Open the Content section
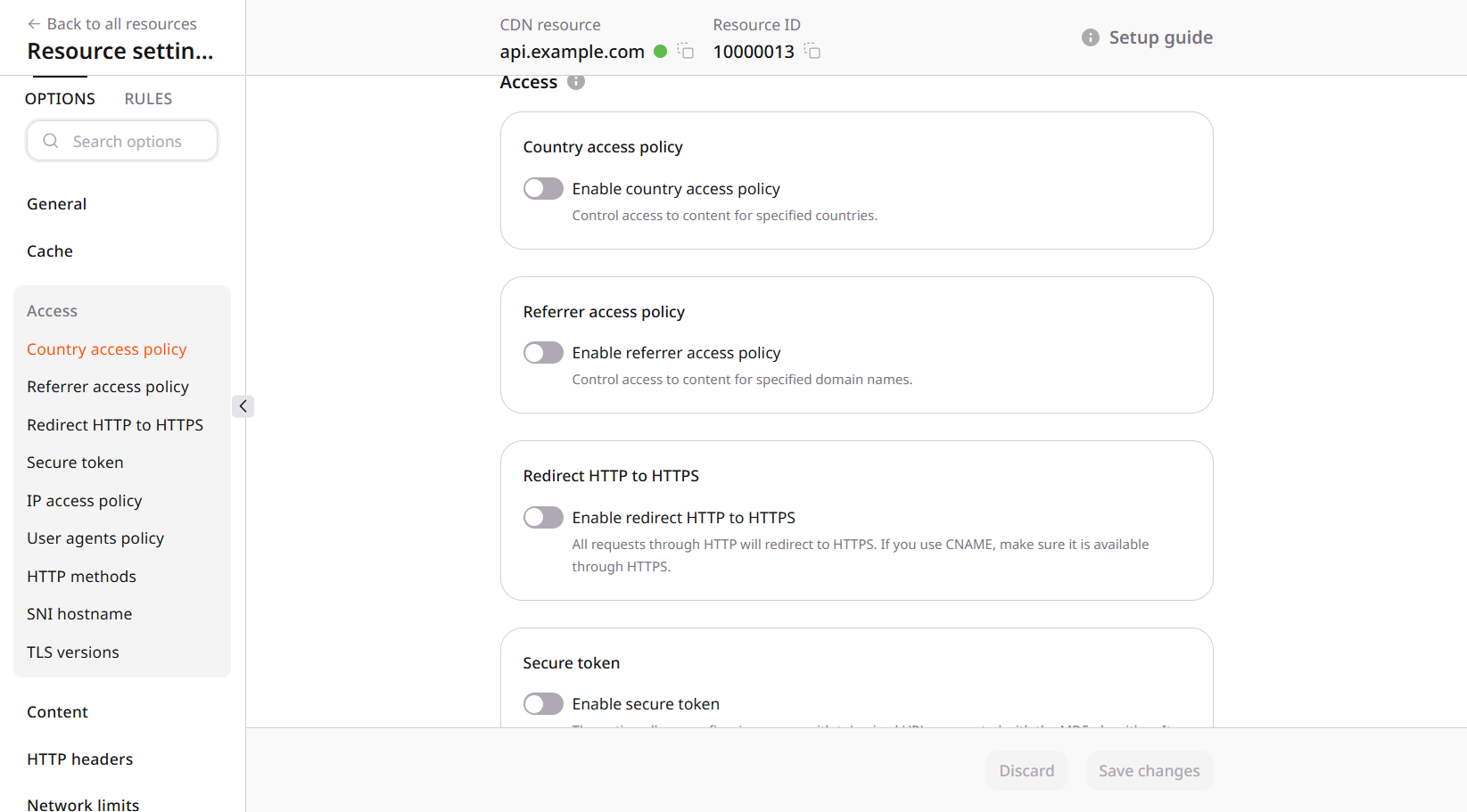1467x812 pixels. coord(57,712)
